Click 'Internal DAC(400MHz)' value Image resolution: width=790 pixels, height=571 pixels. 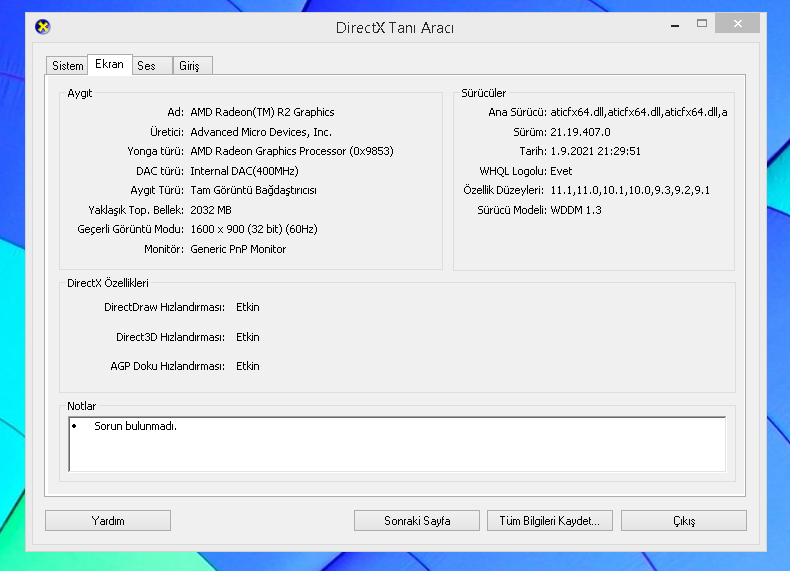point(244,171)
